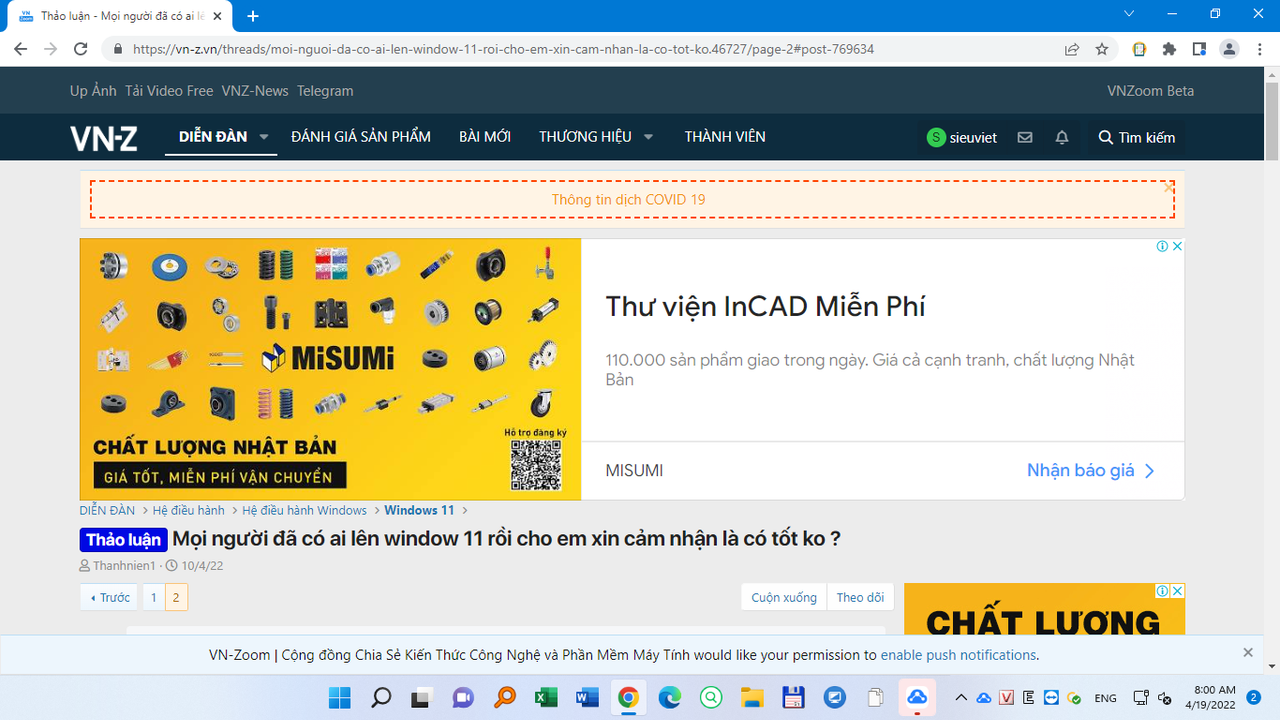Select page 2 in the pagination

[x=176, y=597]
